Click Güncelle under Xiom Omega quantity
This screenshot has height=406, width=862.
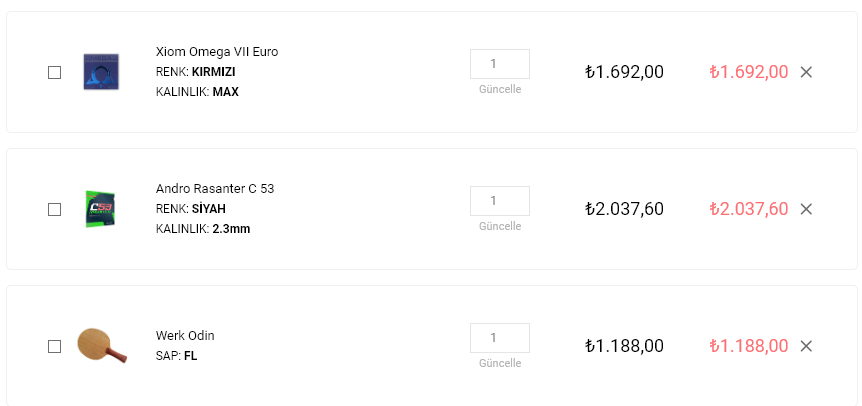[500, 89]
